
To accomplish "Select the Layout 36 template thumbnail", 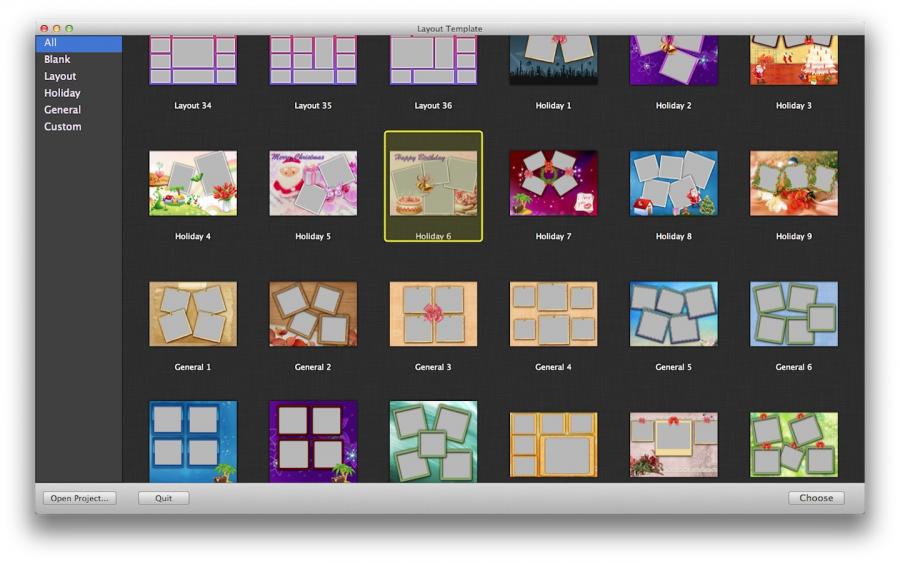I will [x=433, y=60].
